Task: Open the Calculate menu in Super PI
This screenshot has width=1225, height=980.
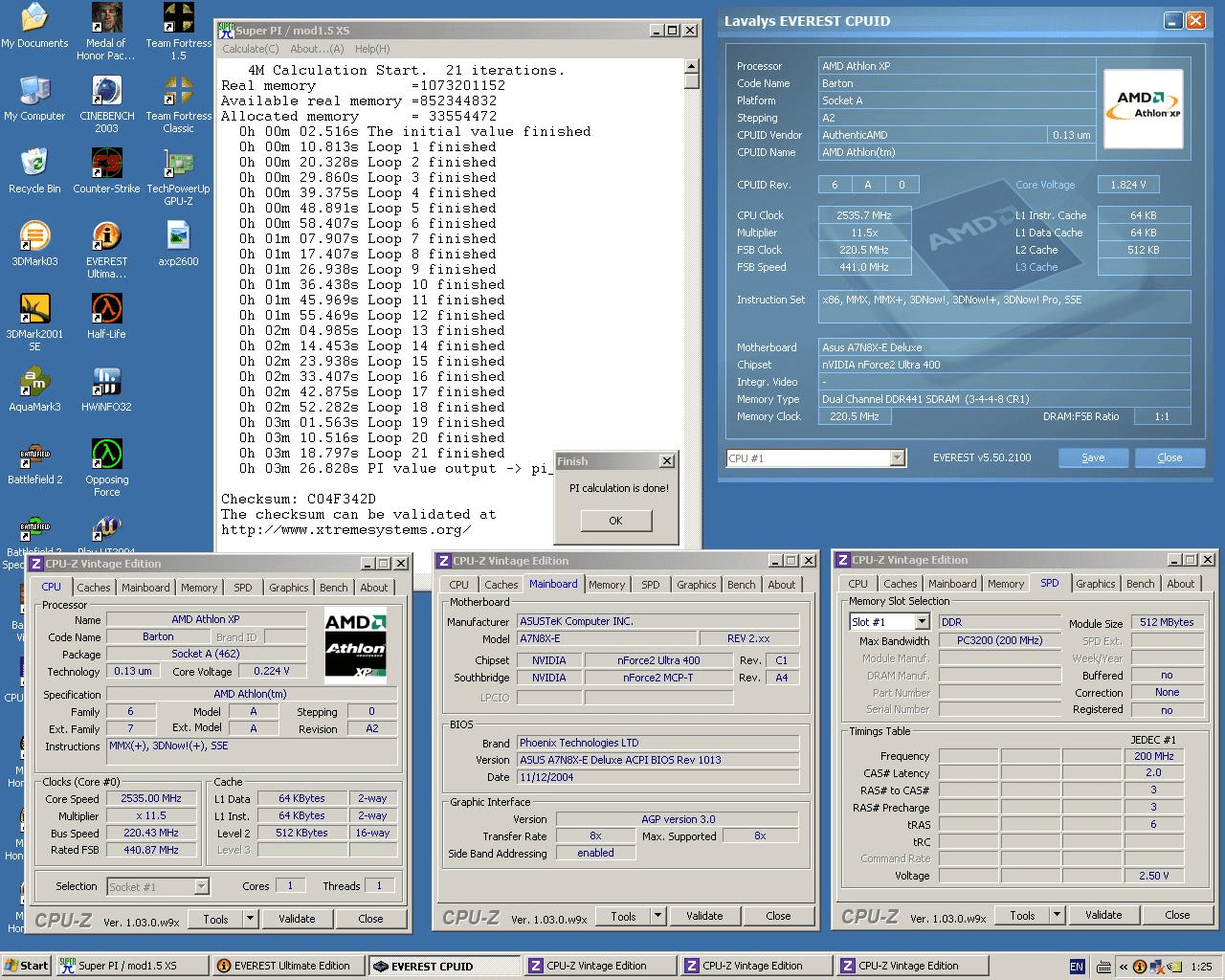Action: coord(251,49)
